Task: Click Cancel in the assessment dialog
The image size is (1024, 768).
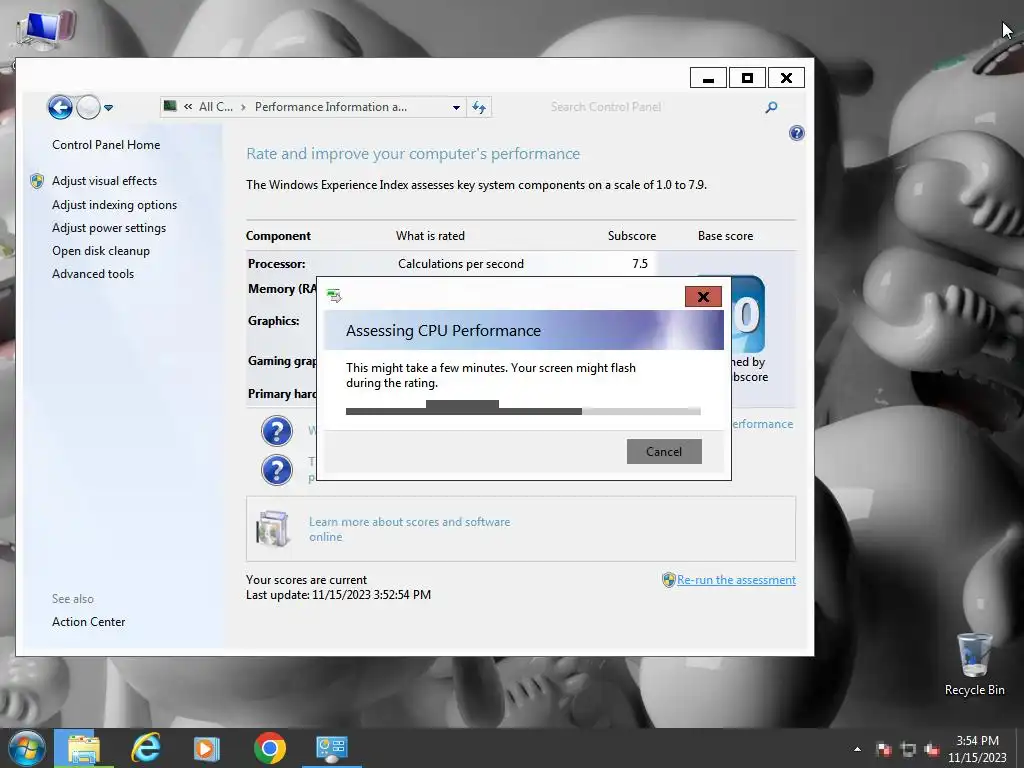Action: tap(664, 451)
